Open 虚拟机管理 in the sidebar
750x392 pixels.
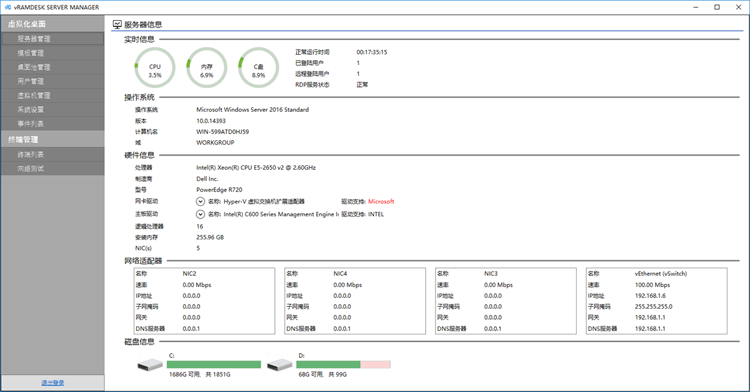pos(53,96)
